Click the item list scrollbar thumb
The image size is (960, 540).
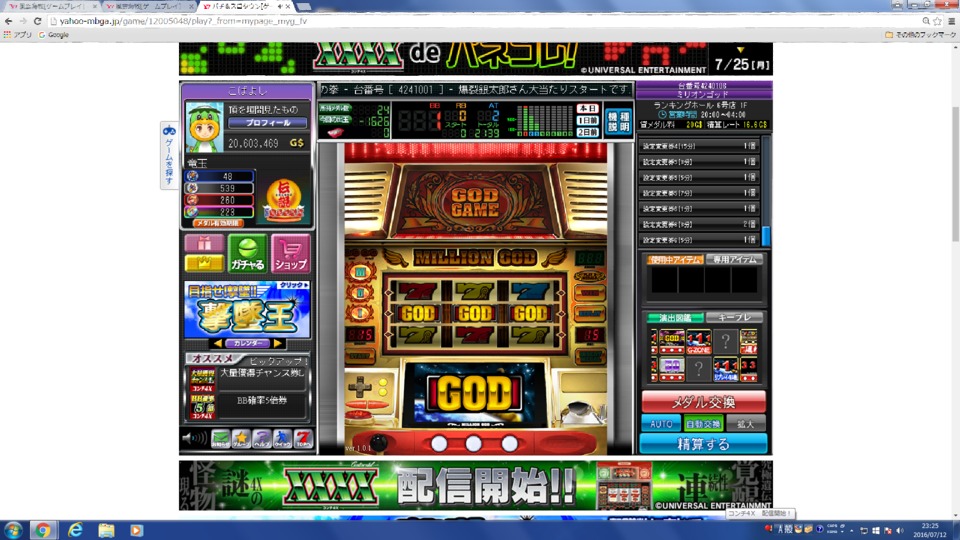tap(765, 236)
